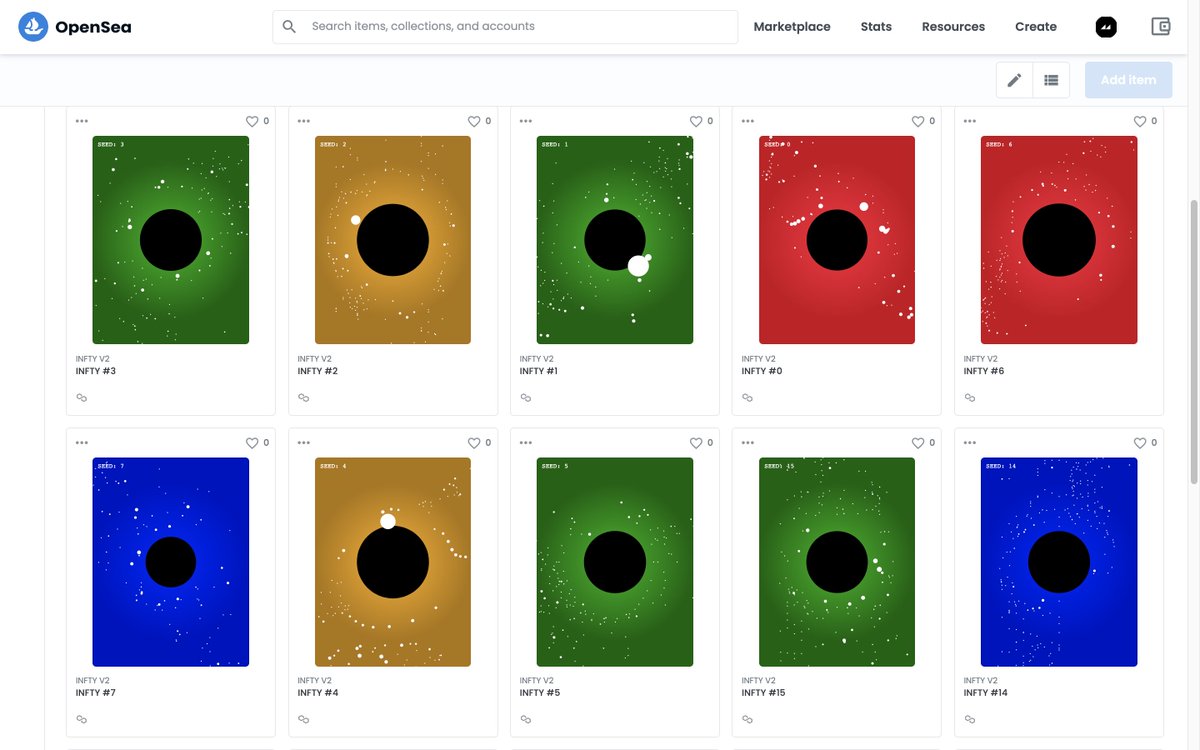Click the chain link icon under INFTY #4
The height and width of the screenshot is (750, 1200).
click(x=304, y=719)
